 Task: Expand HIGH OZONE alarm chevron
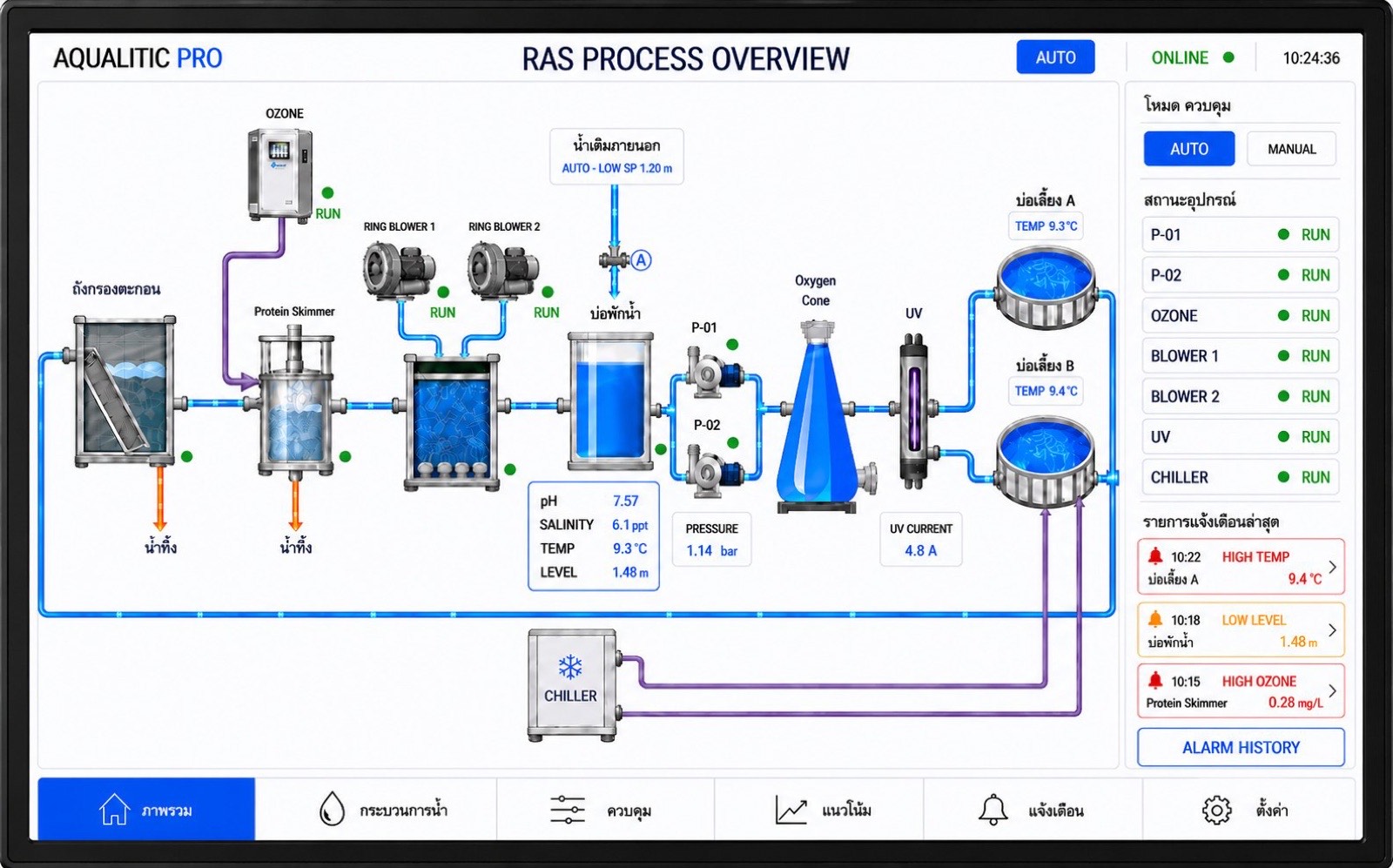1332,690
